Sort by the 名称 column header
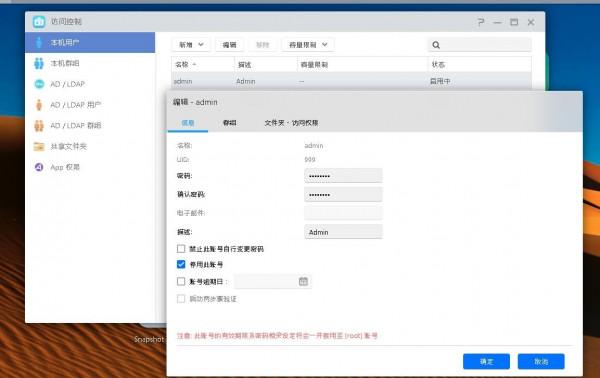 coord(203,65)
